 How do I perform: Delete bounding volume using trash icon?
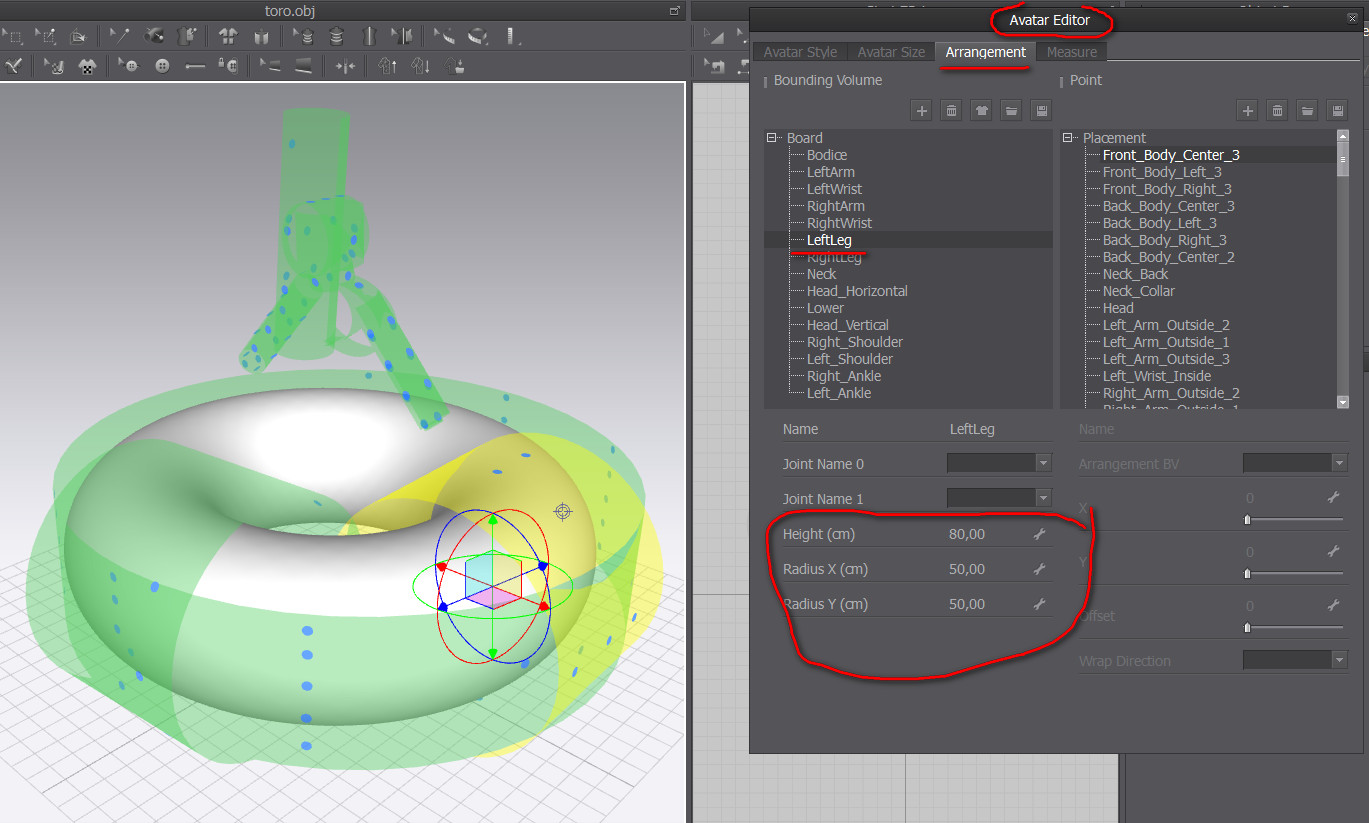coord(952,111)
